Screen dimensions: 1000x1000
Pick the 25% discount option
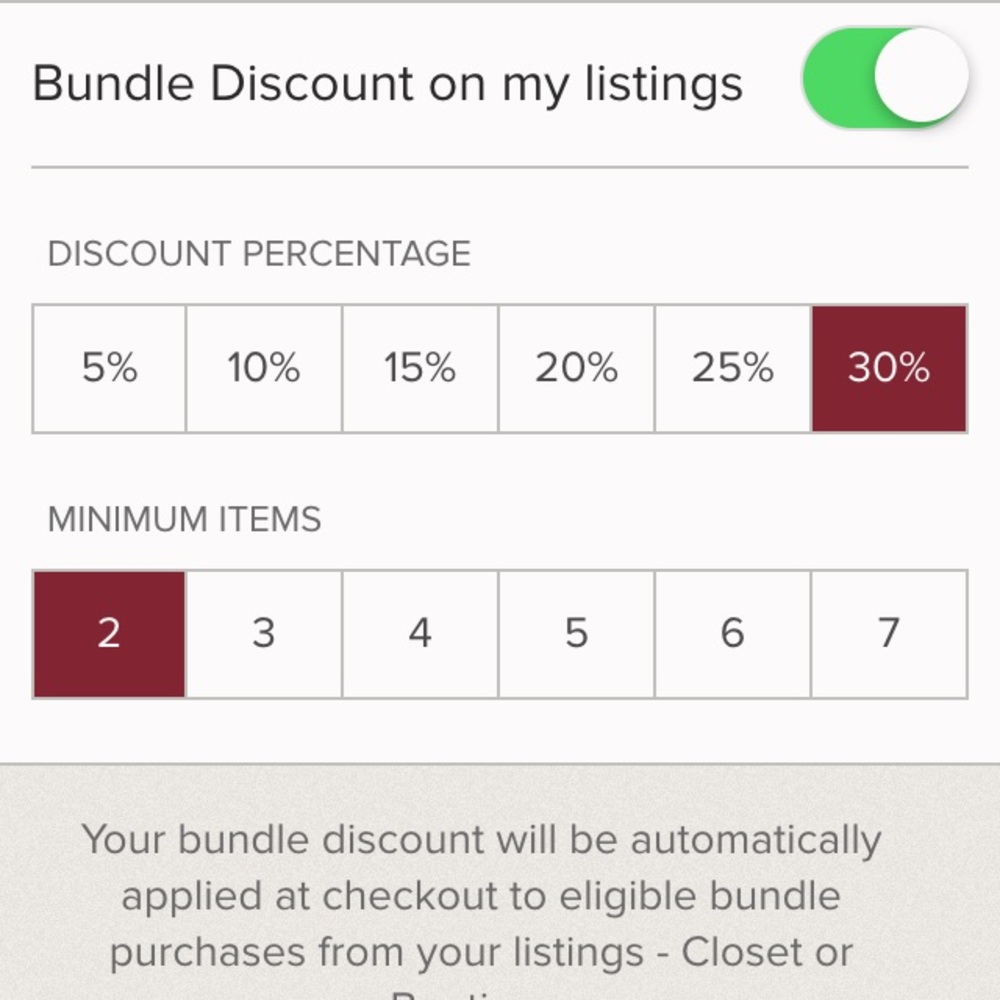(x=732, y=367)
